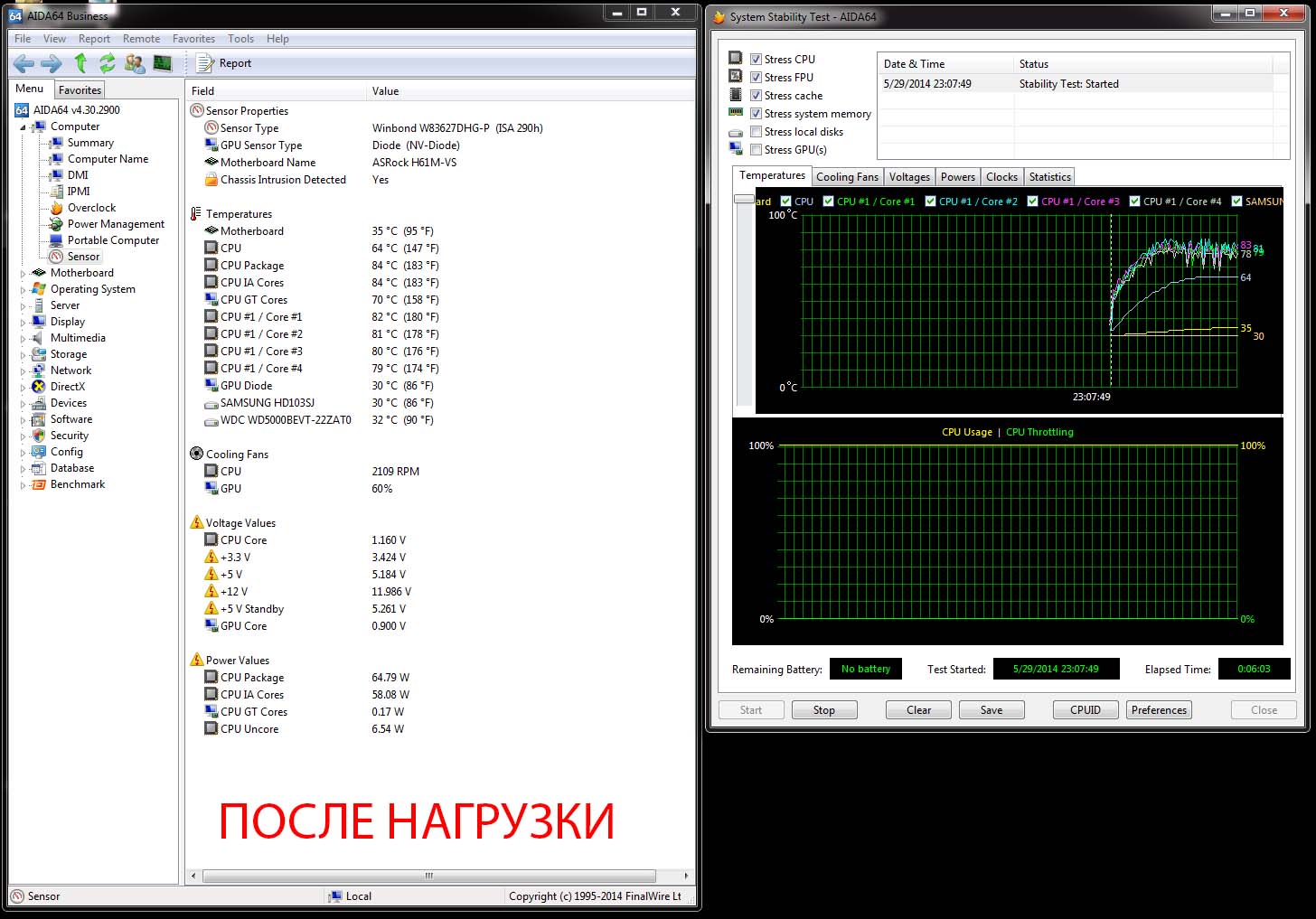This screenshot has height=919, width=1316.
Task: Switch to the Voltages tab
Action: (x=909, y=177)
